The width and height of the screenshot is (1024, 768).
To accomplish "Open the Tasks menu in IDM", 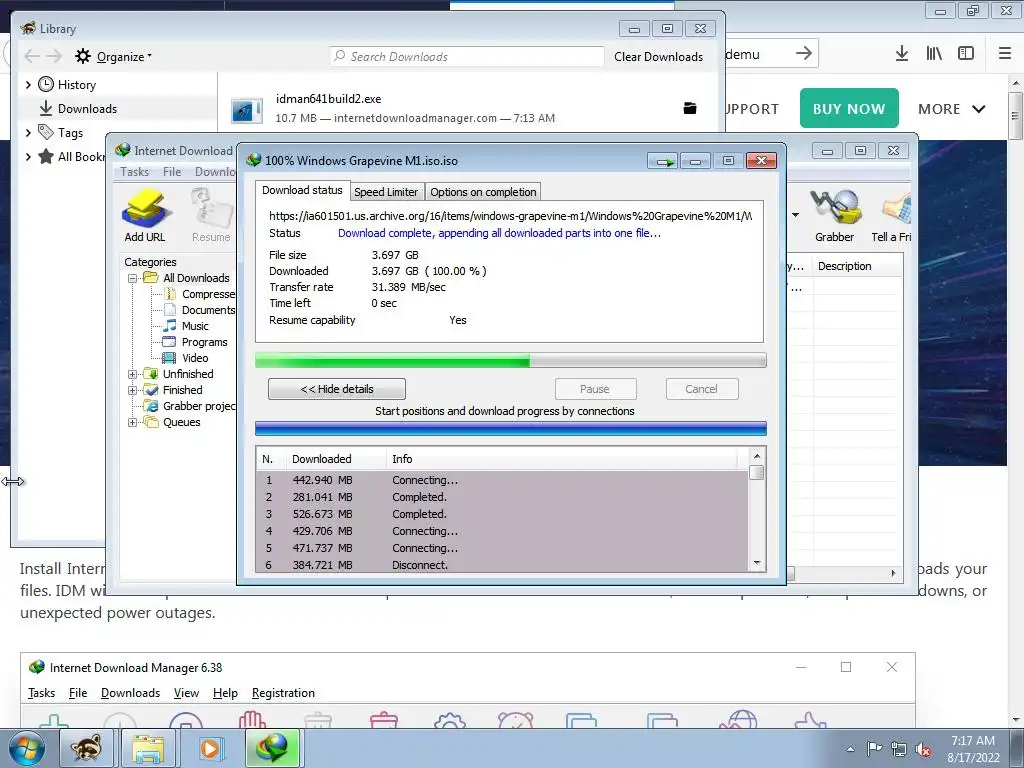I will click(x=135, y=172).
